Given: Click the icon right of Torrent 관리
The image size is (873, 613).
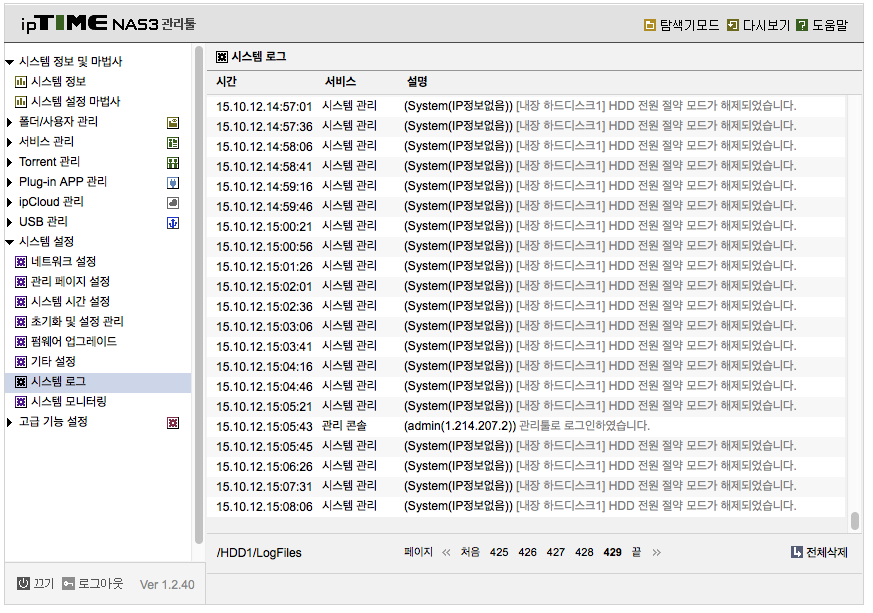Looking at the screenshot, I should (173, 163).
